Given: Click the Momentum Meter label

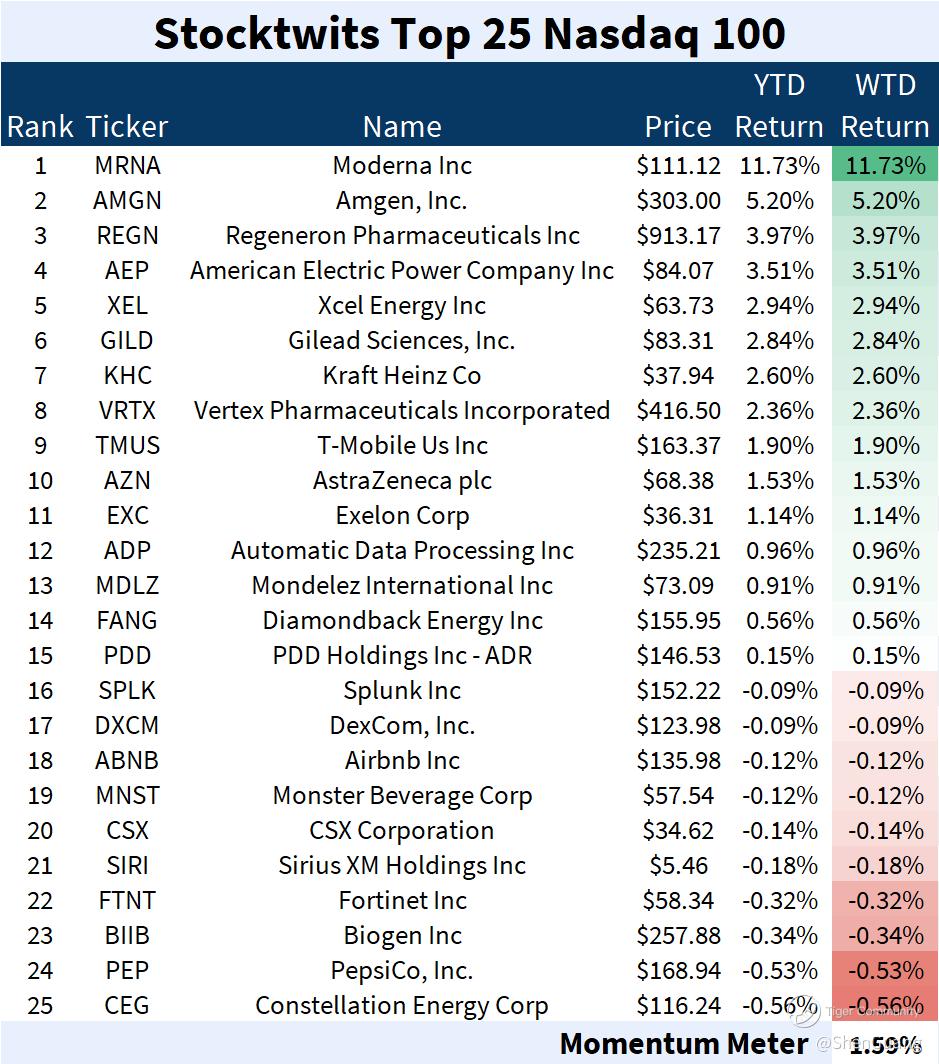Looking at the screenshot, I should [684, 1044].
